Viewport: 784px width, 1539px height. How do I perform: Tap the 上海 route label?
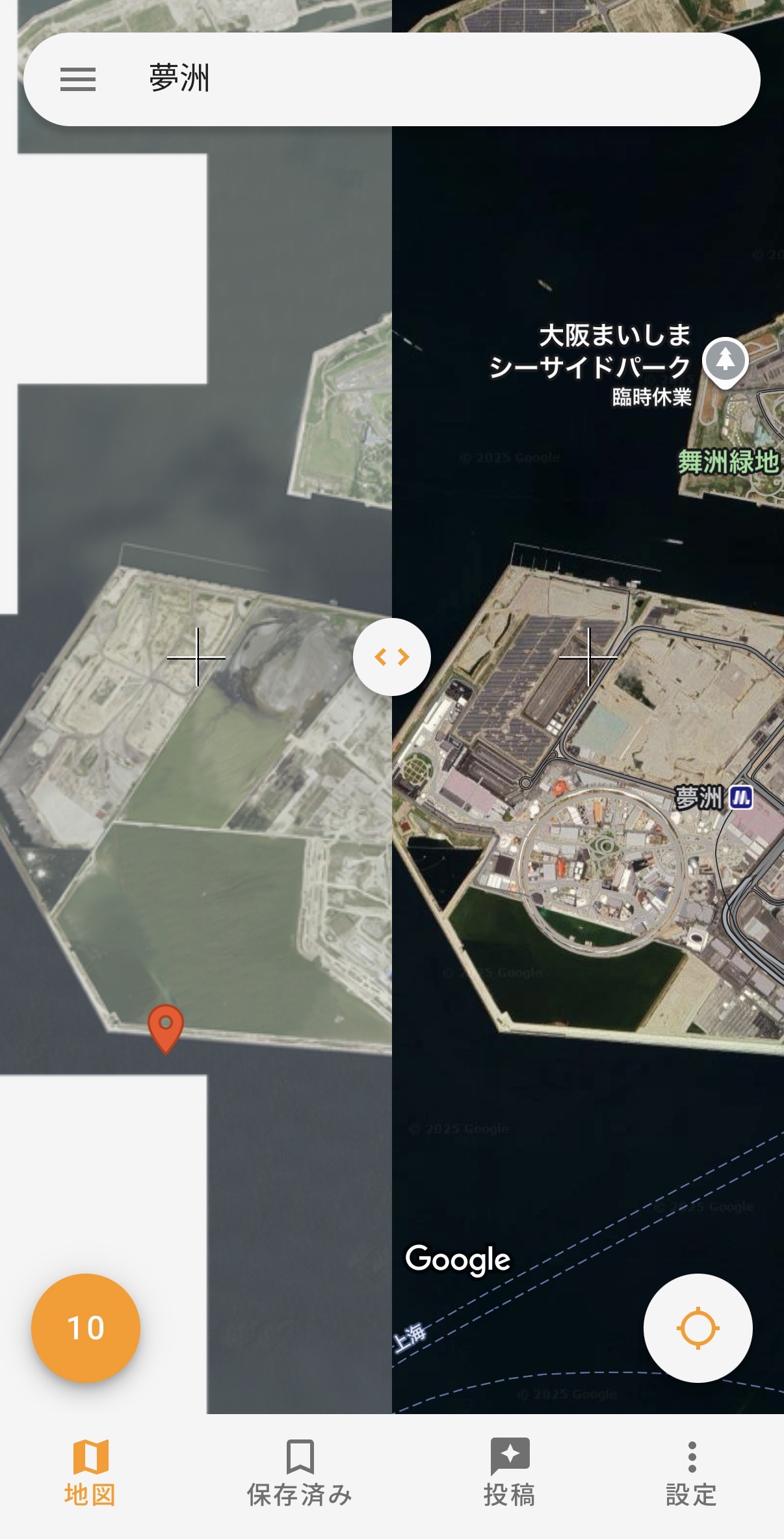pyautogui.click(x=410, y=1338)
